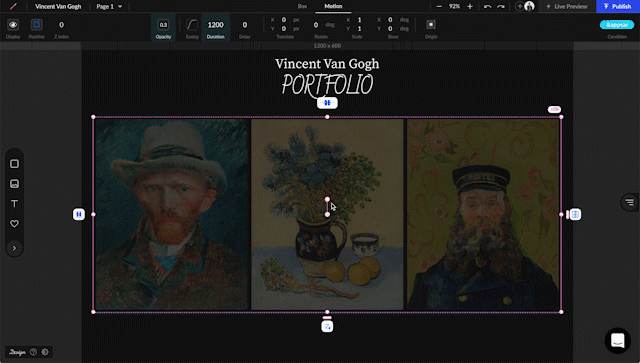The height and width of the screenshot is (363, 640).
Task: Switch to the Box tab
Action: pyautogui.click(x=302, y=6)
